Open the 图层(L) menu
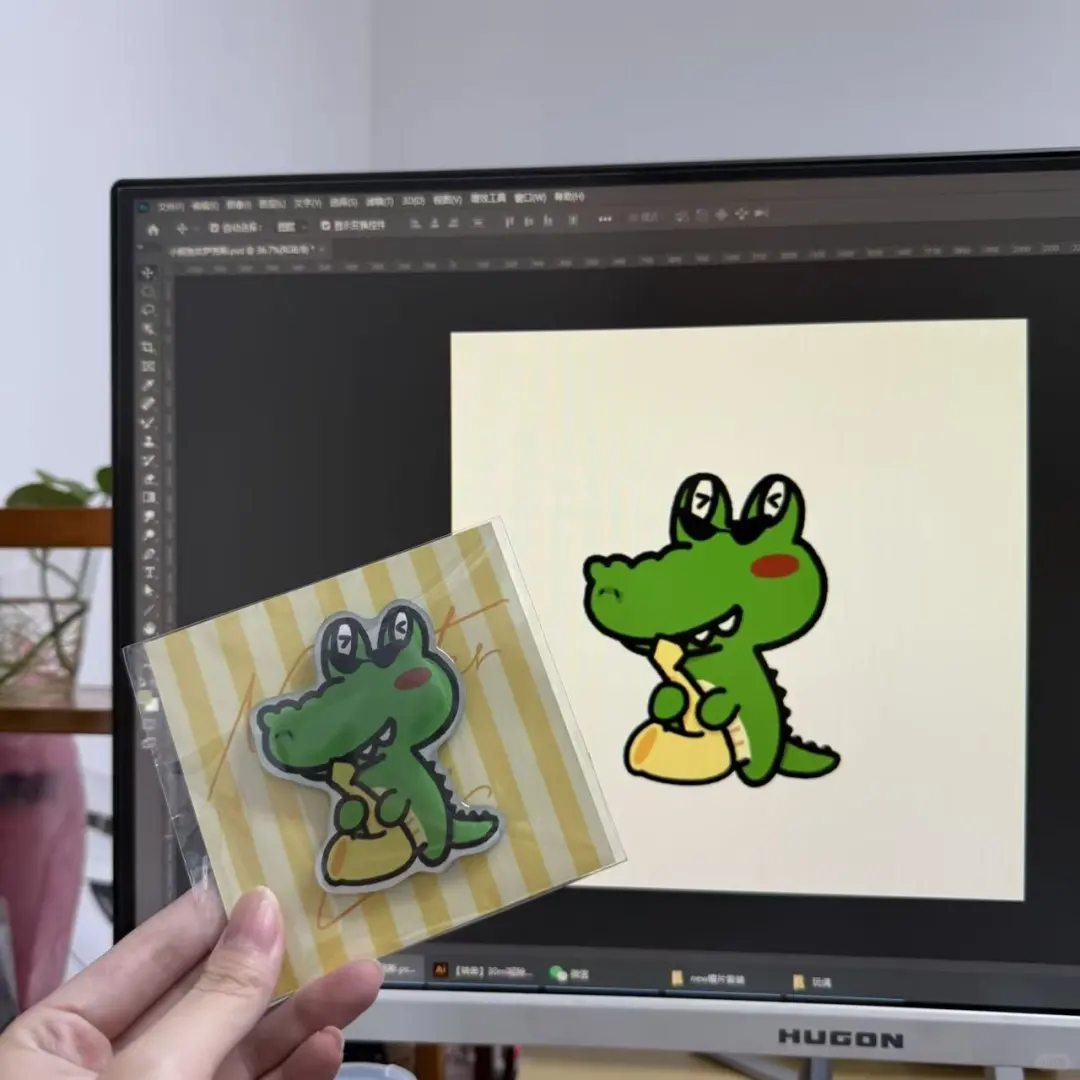Image resolution: width=1080 pixels, height=1080 pixels. [272, 205]
